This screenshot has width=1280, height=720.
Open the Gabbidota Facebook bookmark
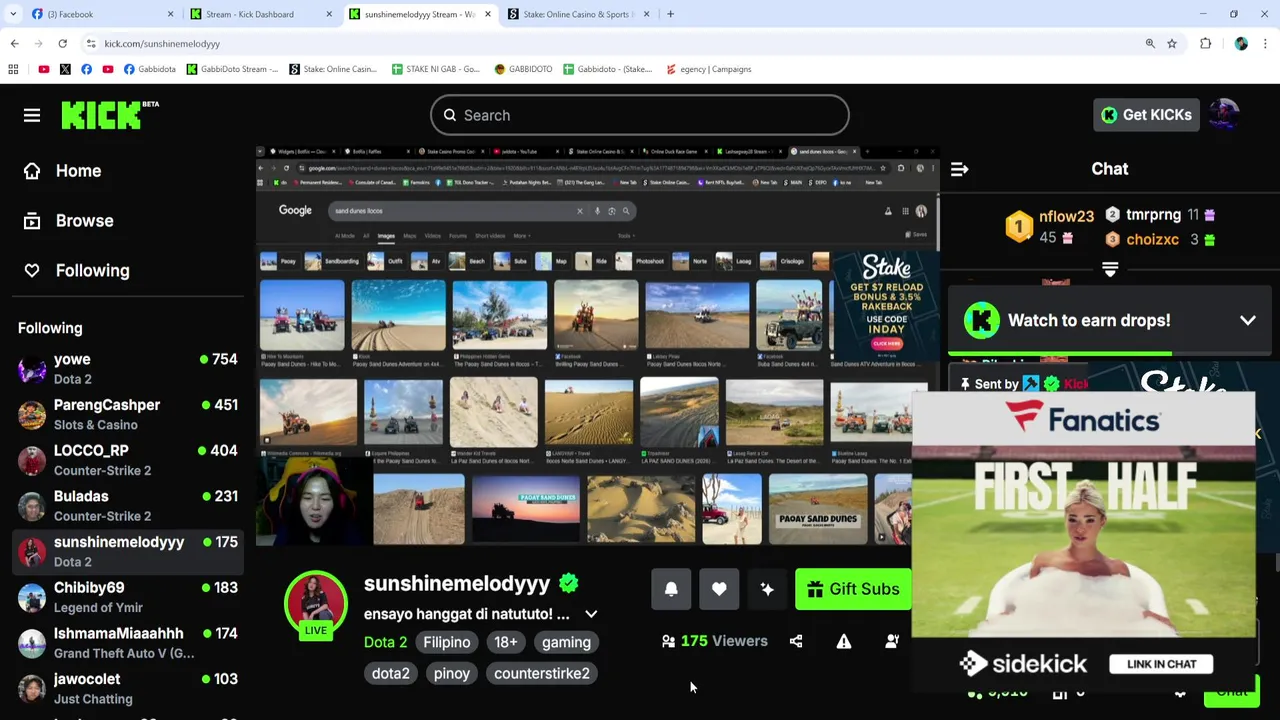[x=149, y=69]
